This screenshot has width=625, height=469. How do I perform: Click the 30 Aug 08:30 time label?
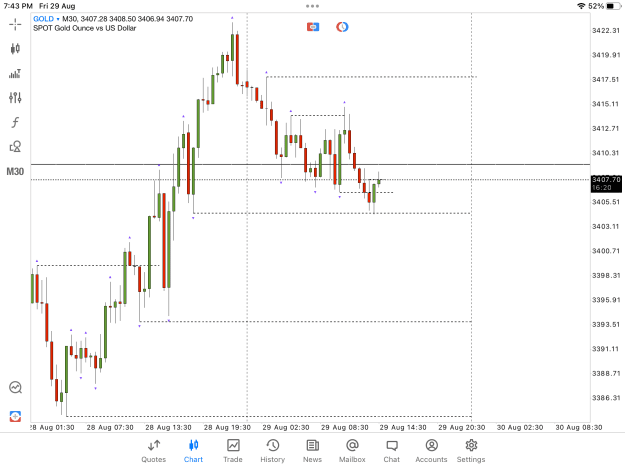click(x=578, y=427)
